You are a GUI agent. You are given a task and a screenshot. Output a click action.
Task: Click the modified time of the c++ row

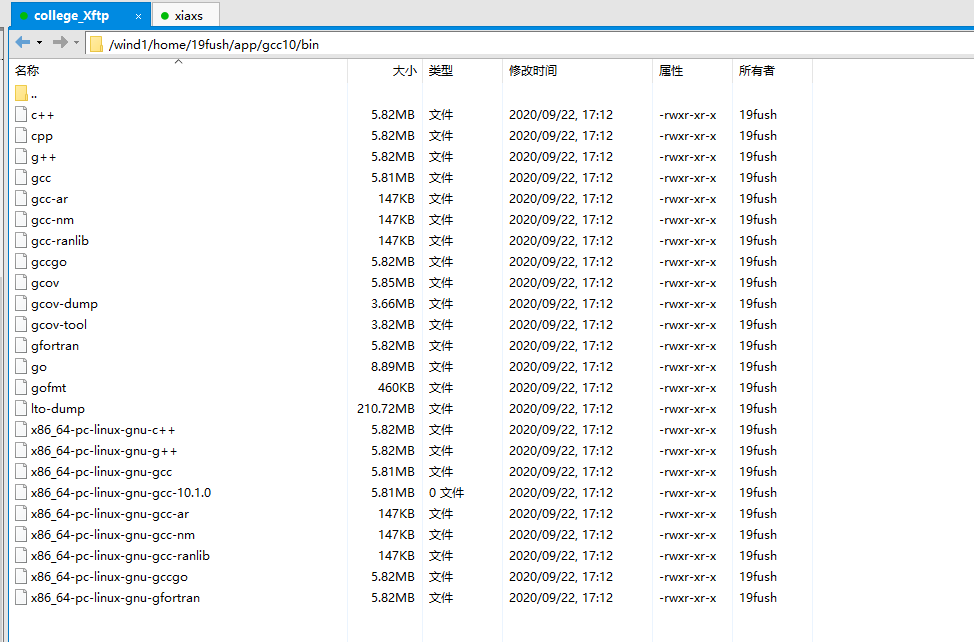pos(561,114)
